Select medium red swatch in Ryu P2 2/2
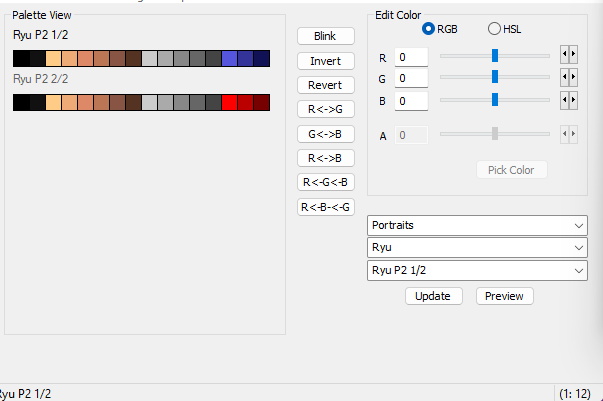 pos(245,103)
